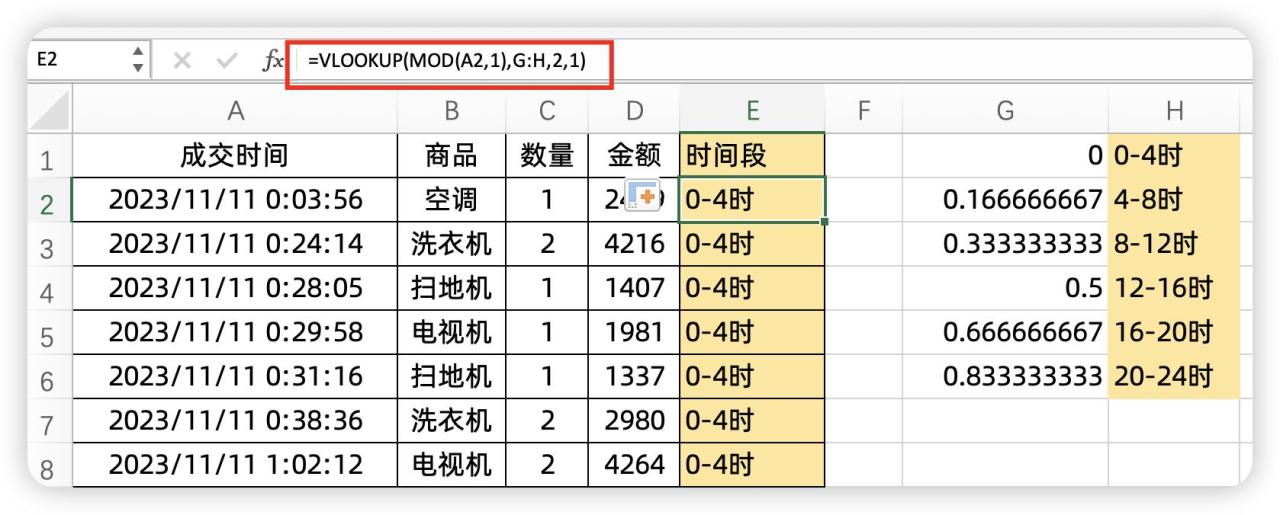1280x515 pixels.
Task: Click 电视机 cell in row 5
Action: pyautogui.click(x=452, y=334)
